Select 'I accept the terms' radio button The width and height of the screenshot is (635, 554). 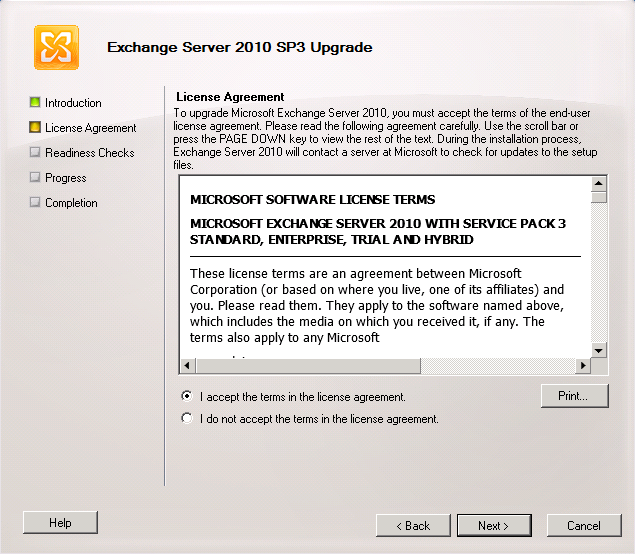pyautogui.click(x=187, y=396)
